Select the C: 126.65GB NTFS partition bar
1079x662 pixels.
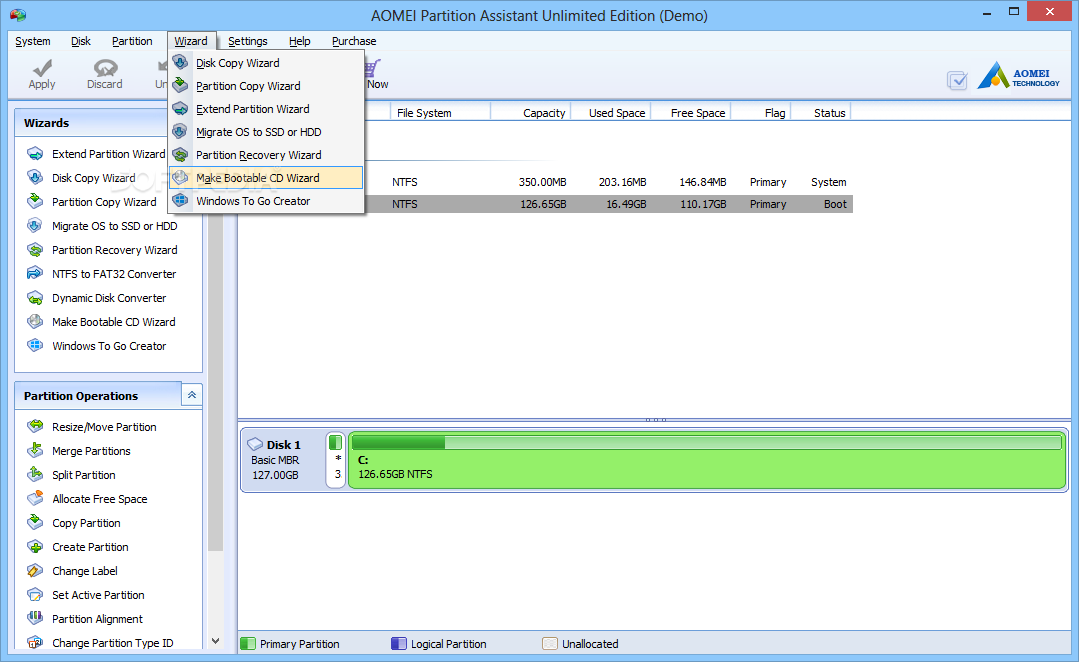(707, 460)
